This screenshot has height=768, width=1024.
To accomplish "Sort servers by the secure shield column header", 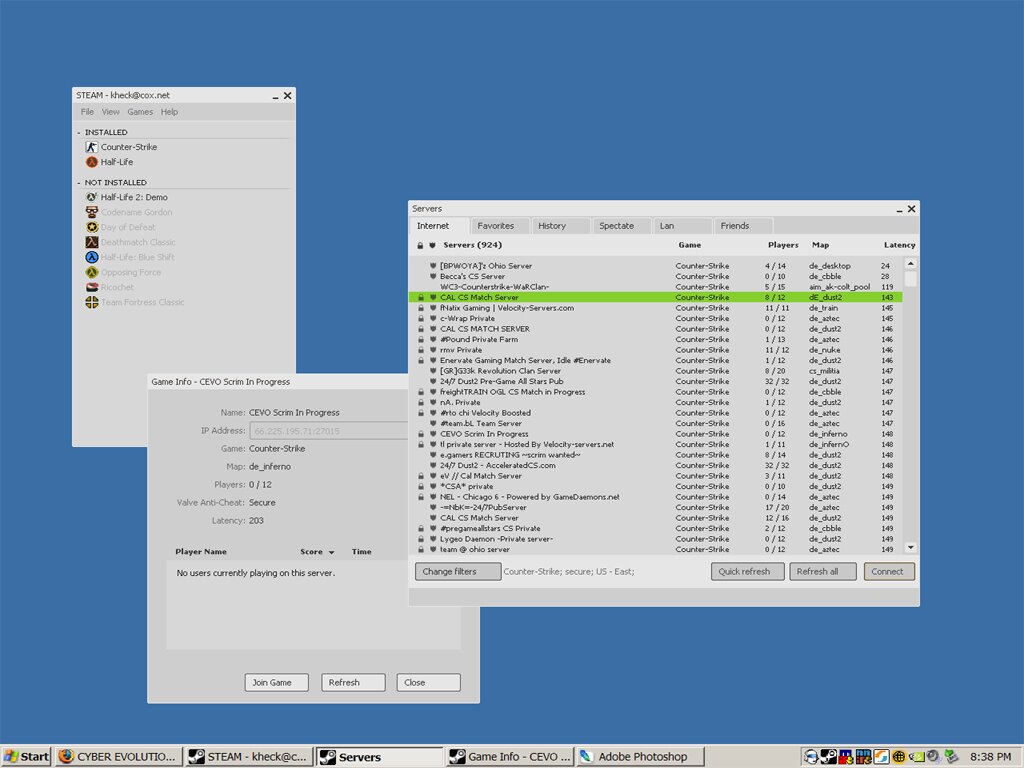I will point(432,246).
